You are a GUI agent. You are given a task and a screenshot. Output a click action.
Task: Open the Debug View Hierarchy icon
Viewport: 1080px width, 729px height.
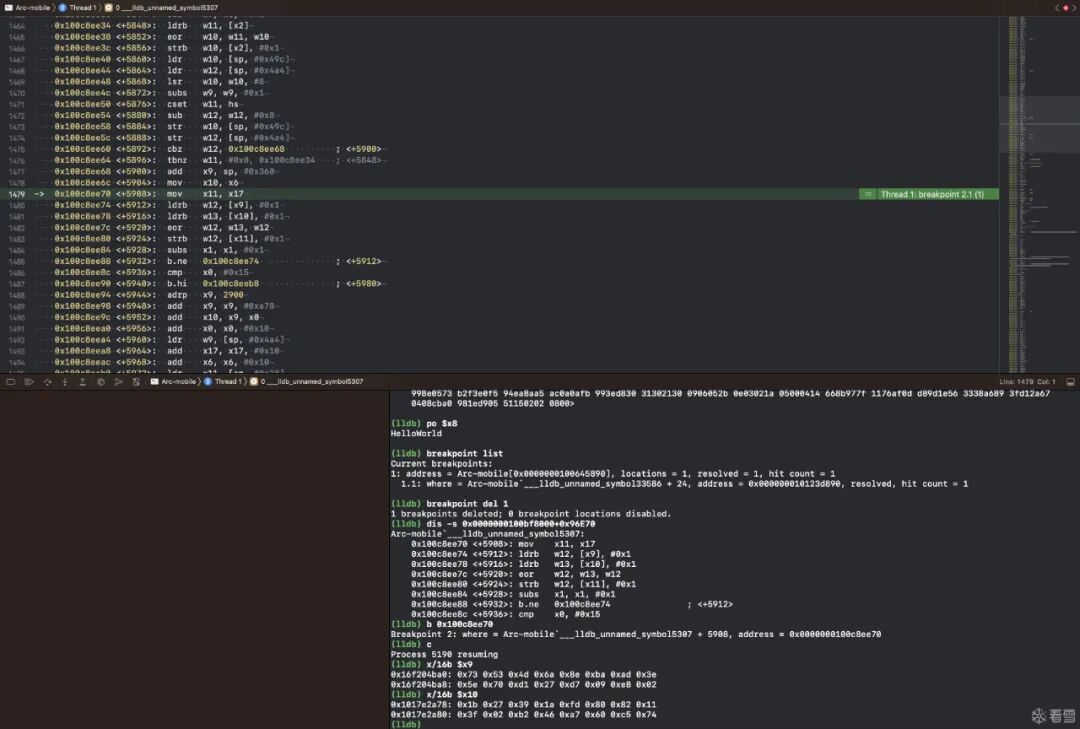pos(101,382)
